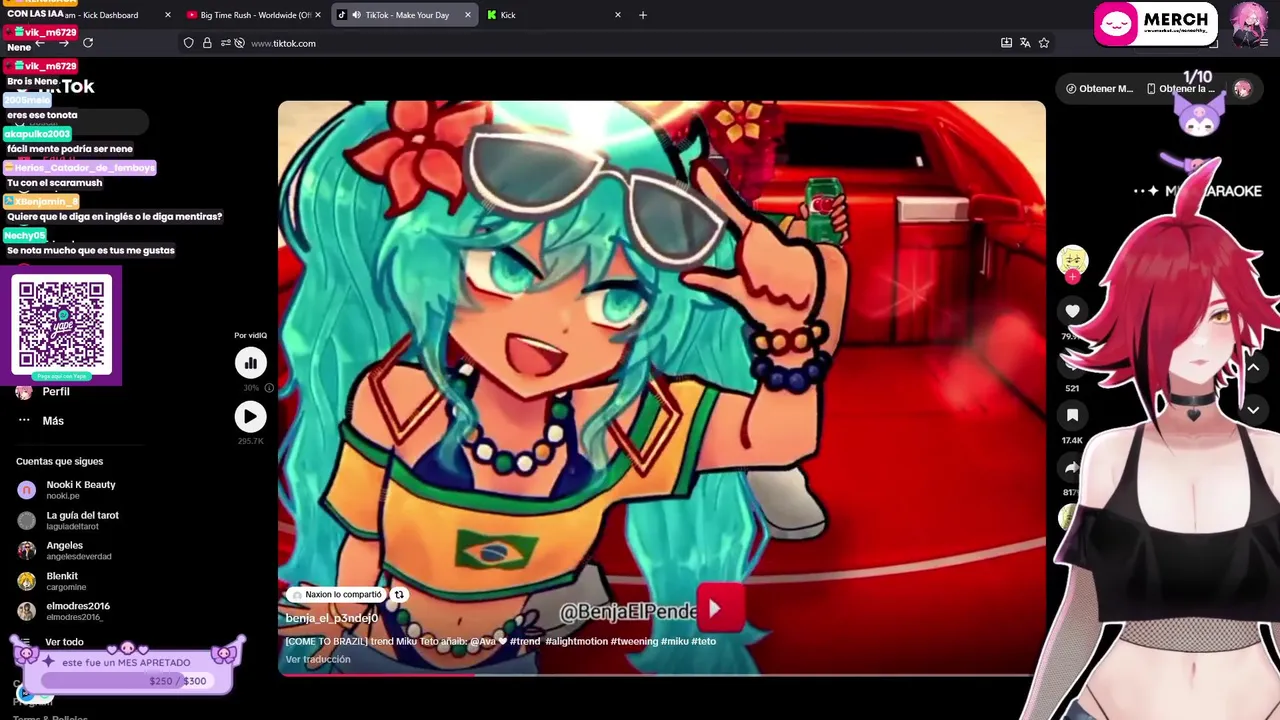This screenshot has width=1280, height=720.
Task: Bookmark this page with the star
Action: coord(1044,43)
